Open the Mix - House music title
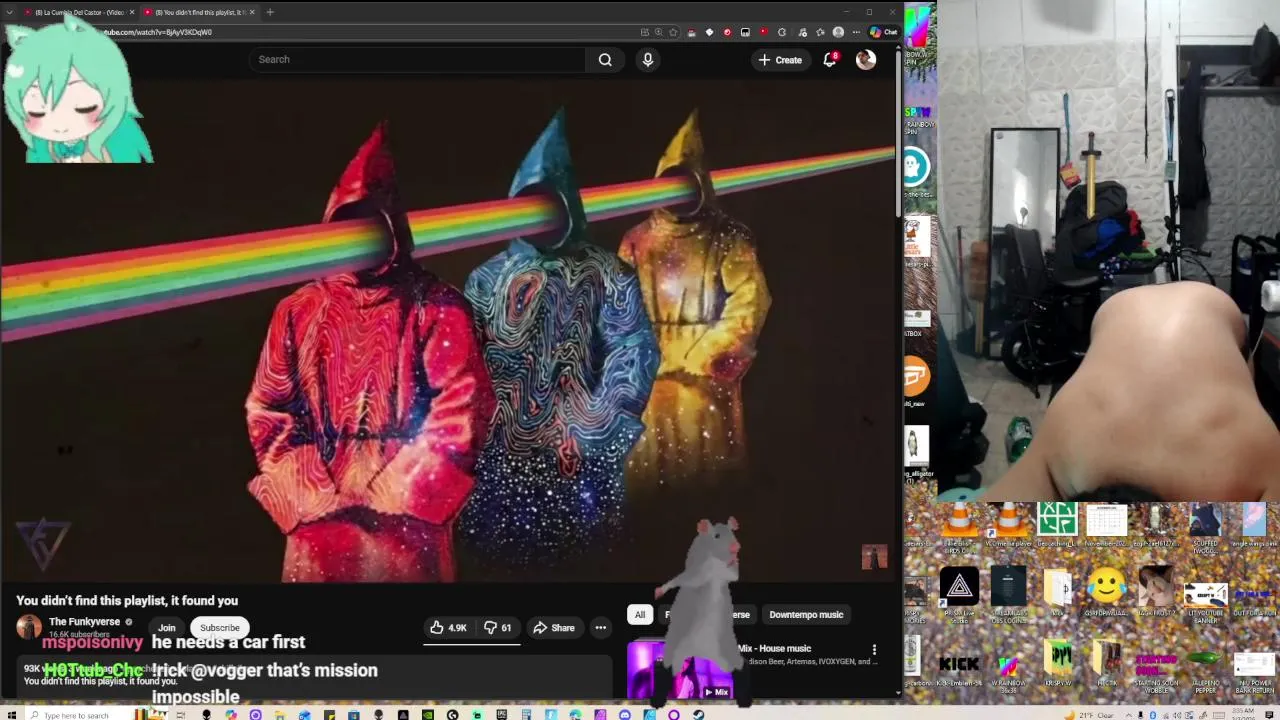 point(774,649)
